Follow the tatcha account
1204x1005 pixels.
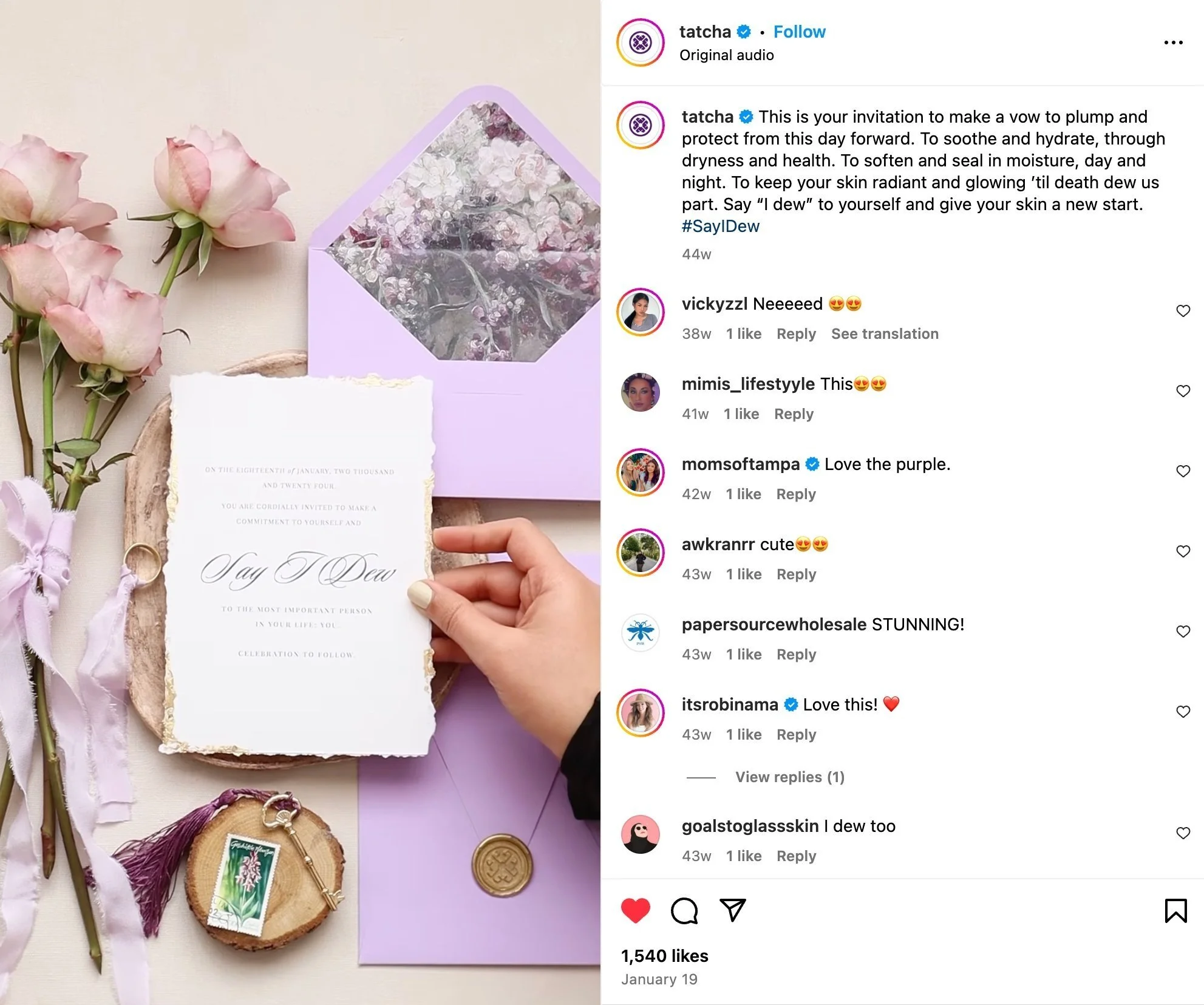coord(799,32)
